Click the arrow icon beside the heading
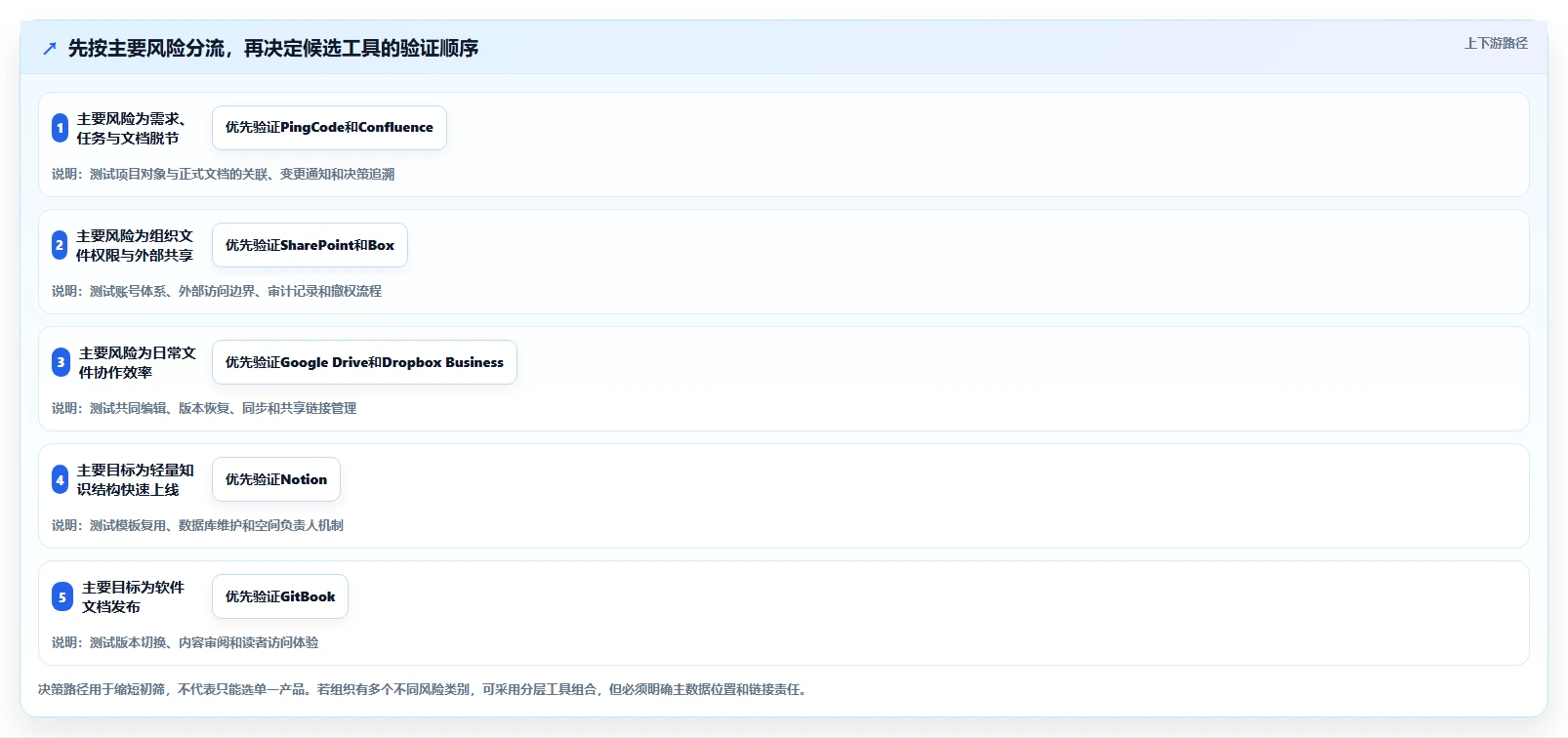Viewport: 1568px width, 738px height. 50,49
